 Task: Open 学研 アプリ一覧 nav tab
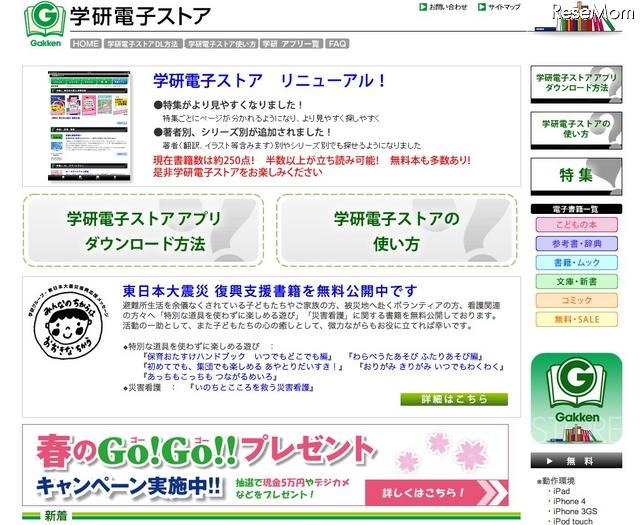[291, 44]
